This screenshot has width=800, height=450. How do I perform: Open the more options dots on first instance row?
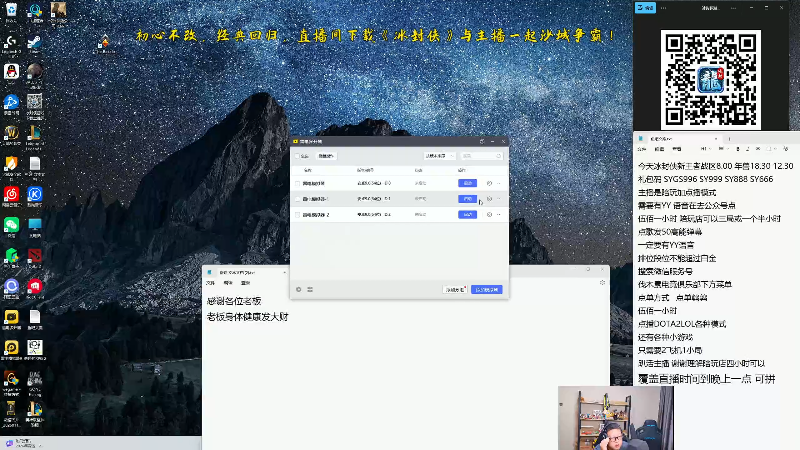point(499,183)
